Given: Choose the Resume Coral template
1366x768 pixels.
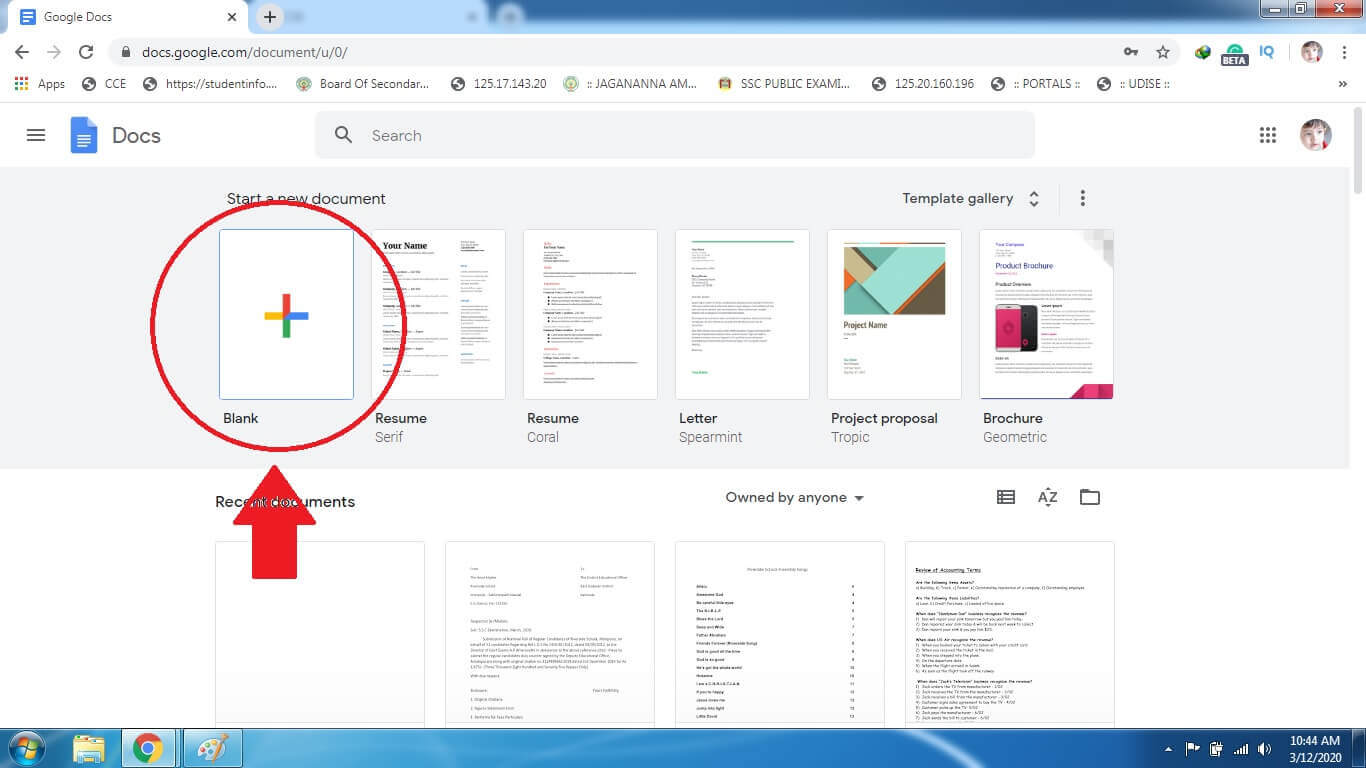Looking at the screenshot, I should (x=590, y=315).
